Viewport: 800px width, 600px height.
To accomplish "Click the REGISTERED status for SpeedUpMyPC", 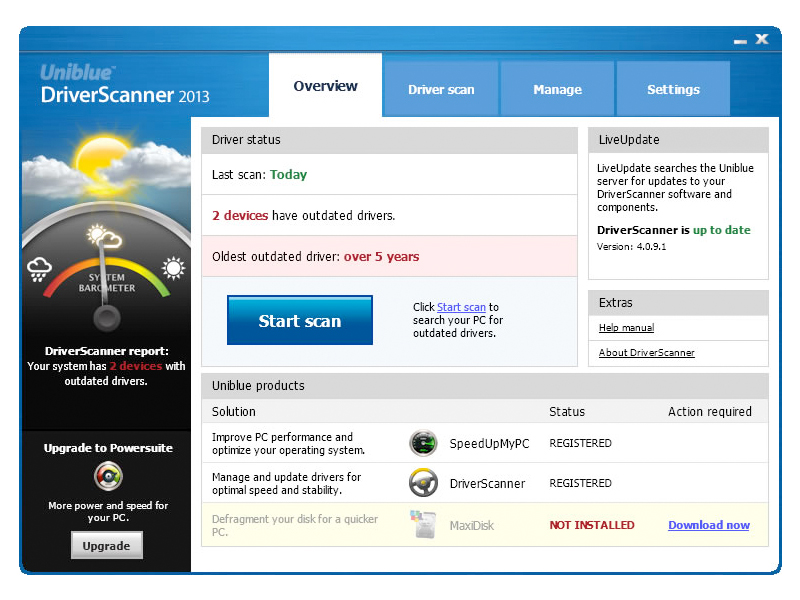I will click(580, 443).
